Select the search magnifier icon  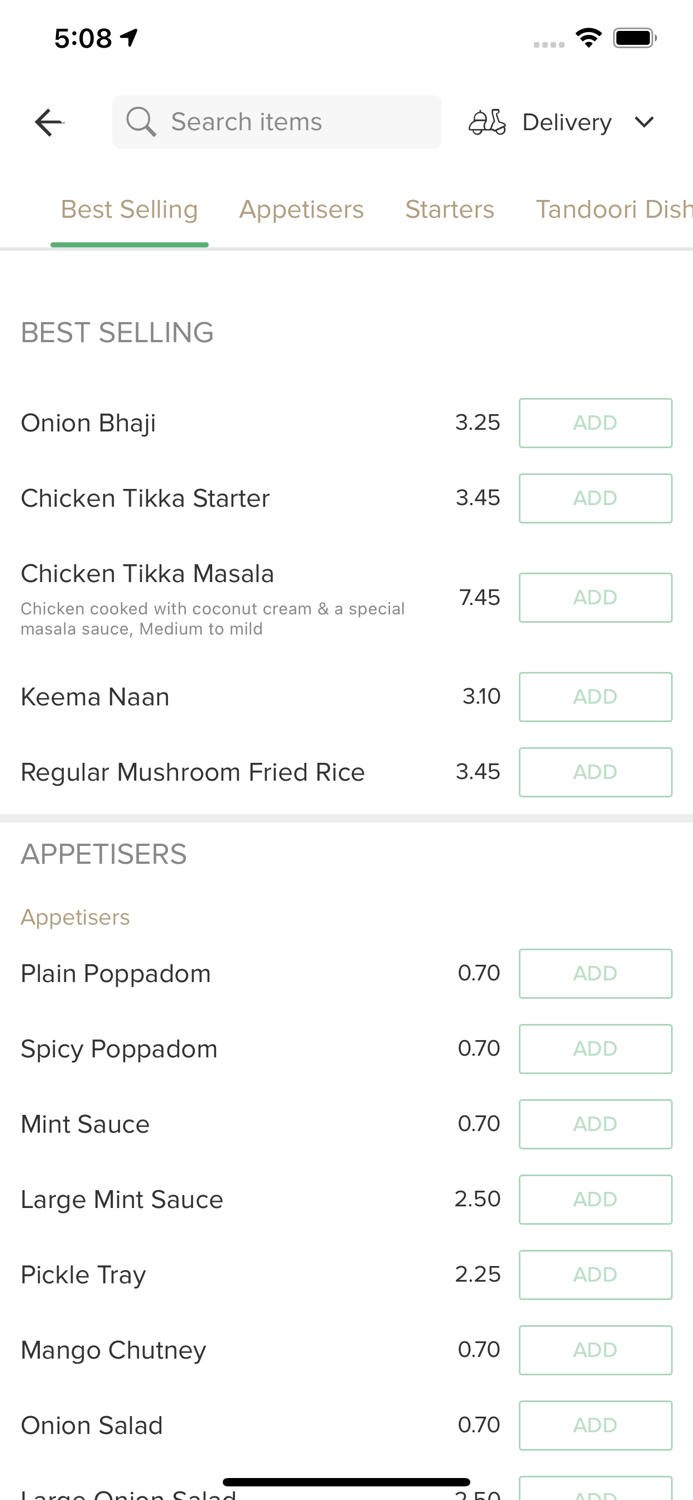(x=141, y=121)
